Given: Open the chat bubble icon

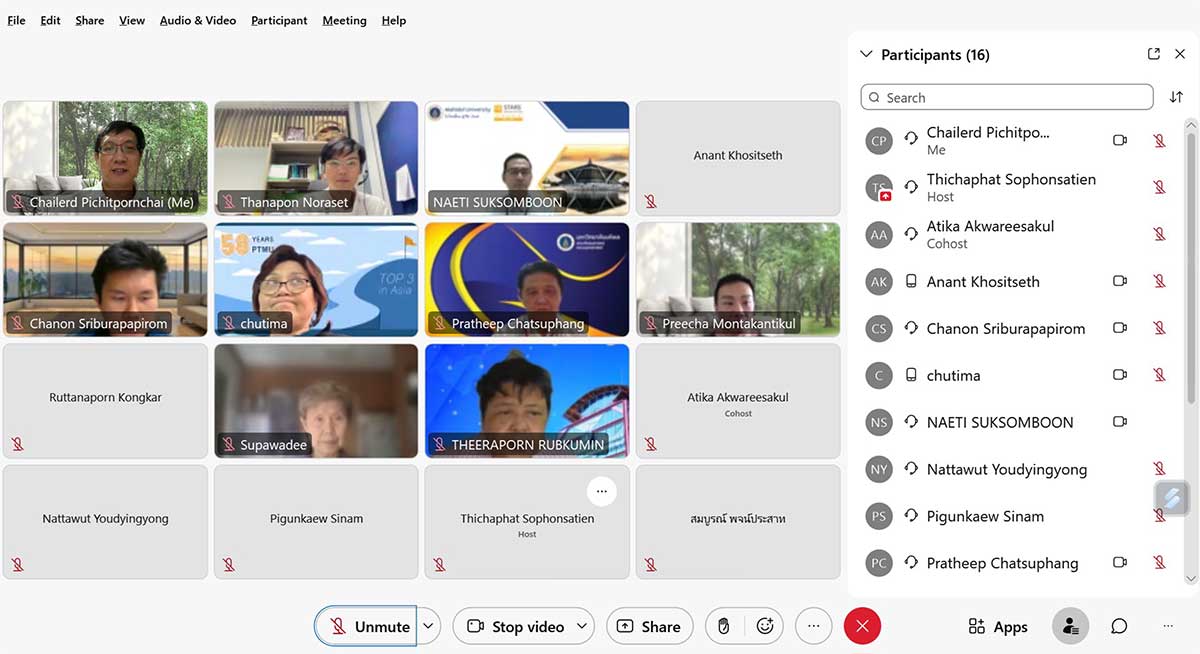Looking at the screenshot, I should [1119, 626].
